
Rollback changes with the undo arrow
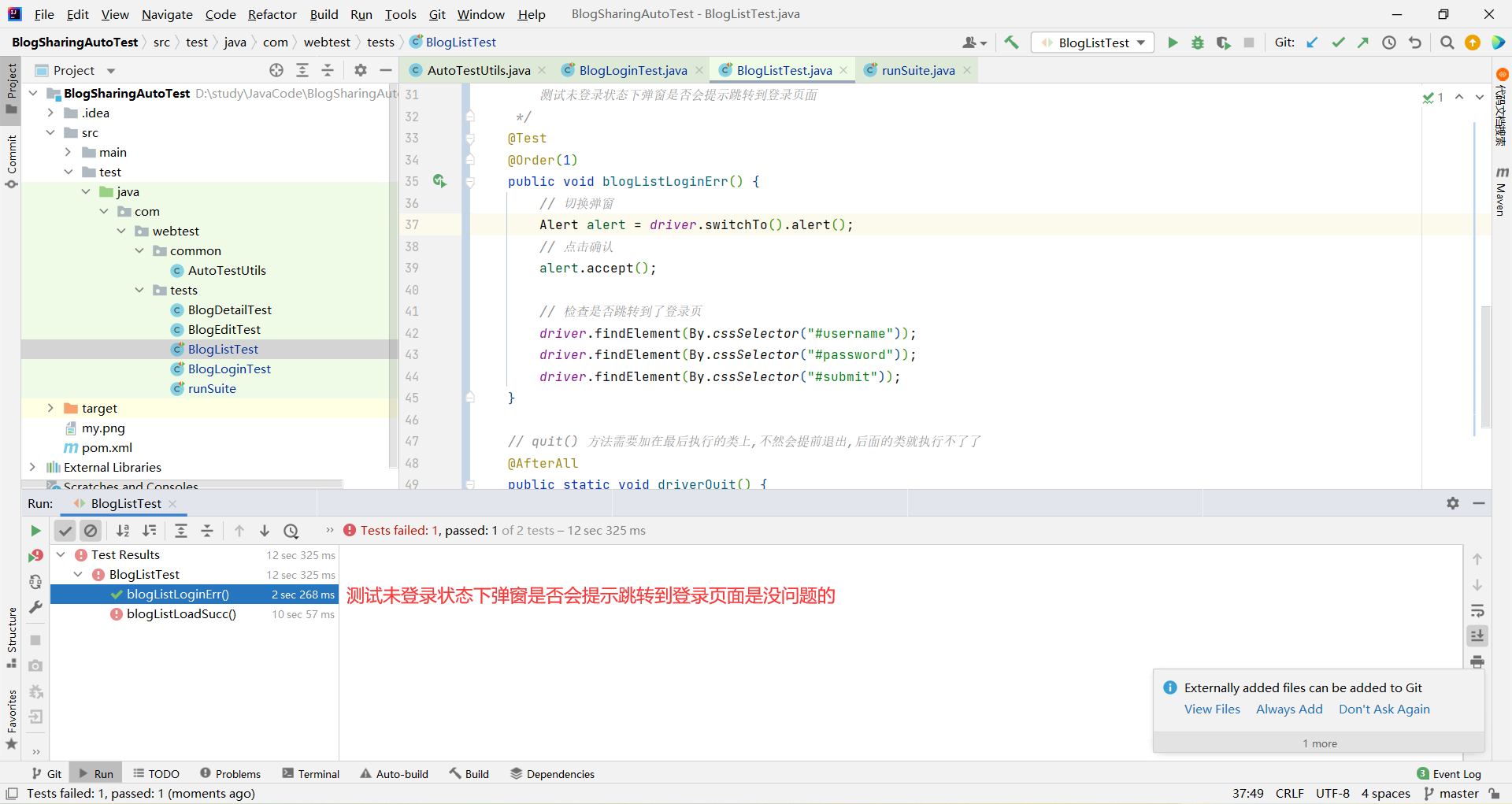point(1415,43)
